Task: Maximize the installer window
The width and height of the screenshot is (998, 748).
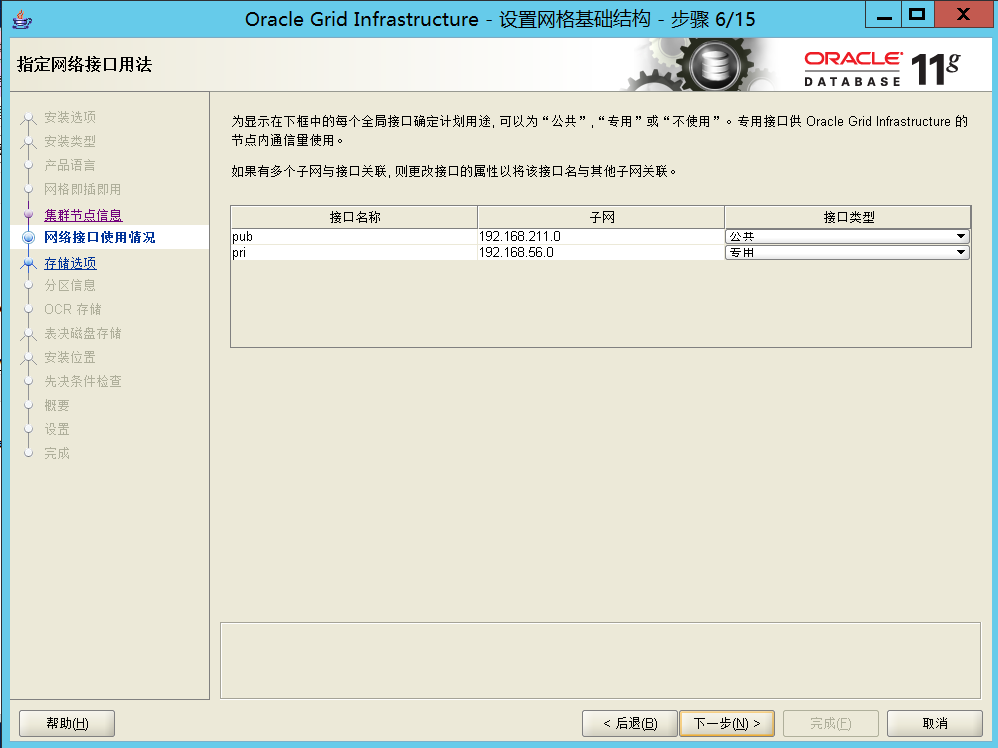Action: (917, 15)
